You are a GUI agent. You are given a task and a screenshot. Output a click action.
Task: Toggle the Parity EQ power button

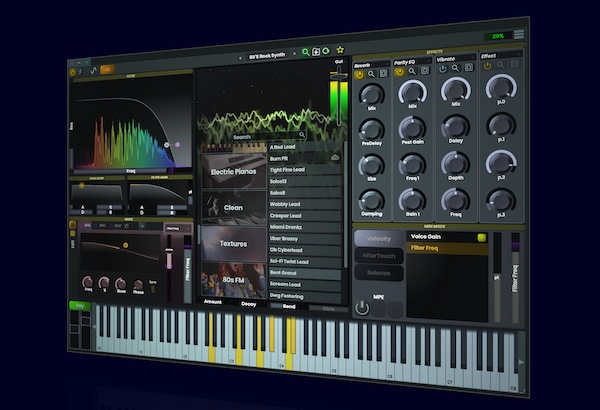[x=399, y=72]
